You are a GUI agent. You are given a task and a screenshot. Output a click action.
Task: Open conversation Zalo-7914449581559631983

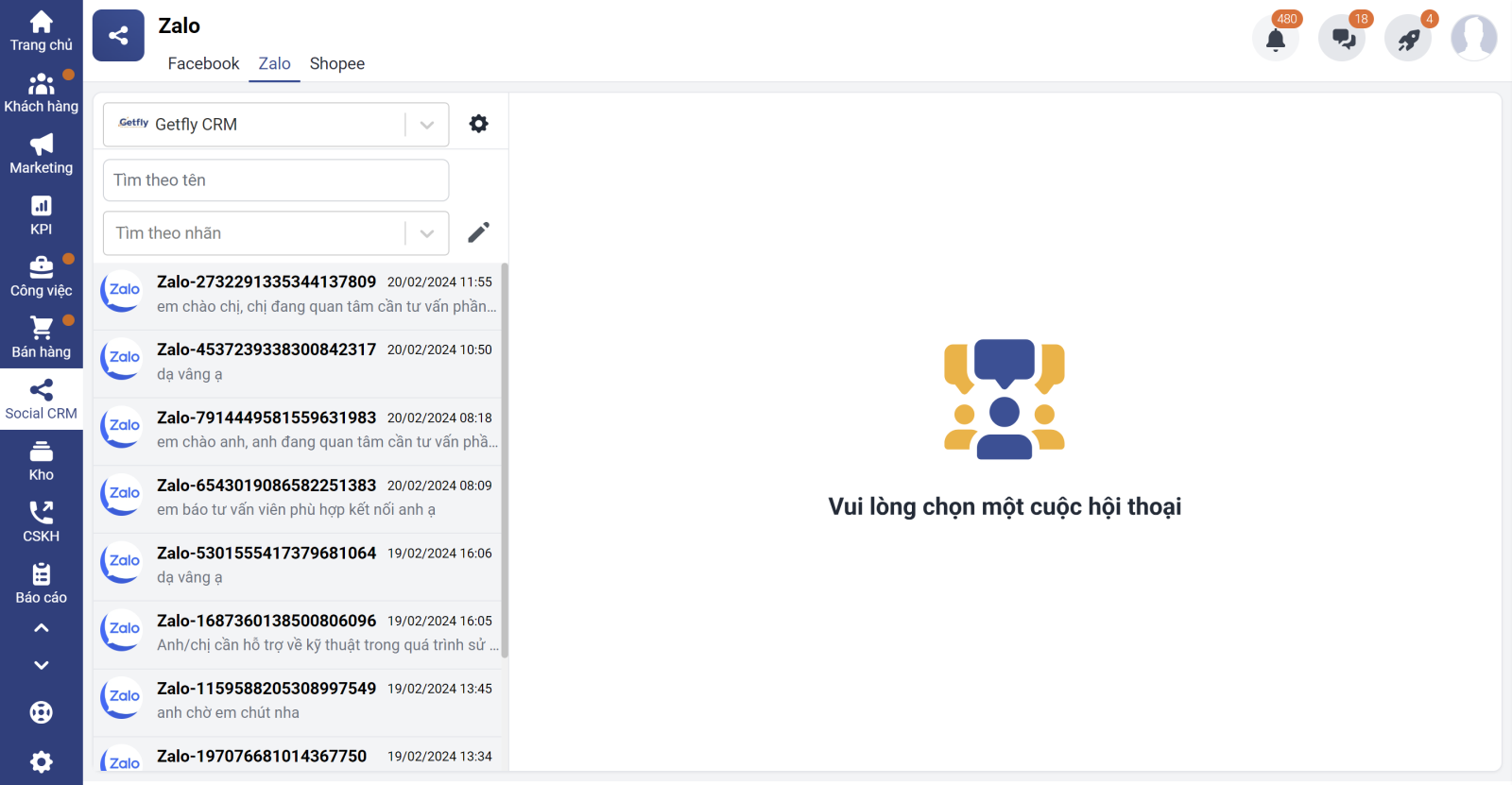point(299,432)
